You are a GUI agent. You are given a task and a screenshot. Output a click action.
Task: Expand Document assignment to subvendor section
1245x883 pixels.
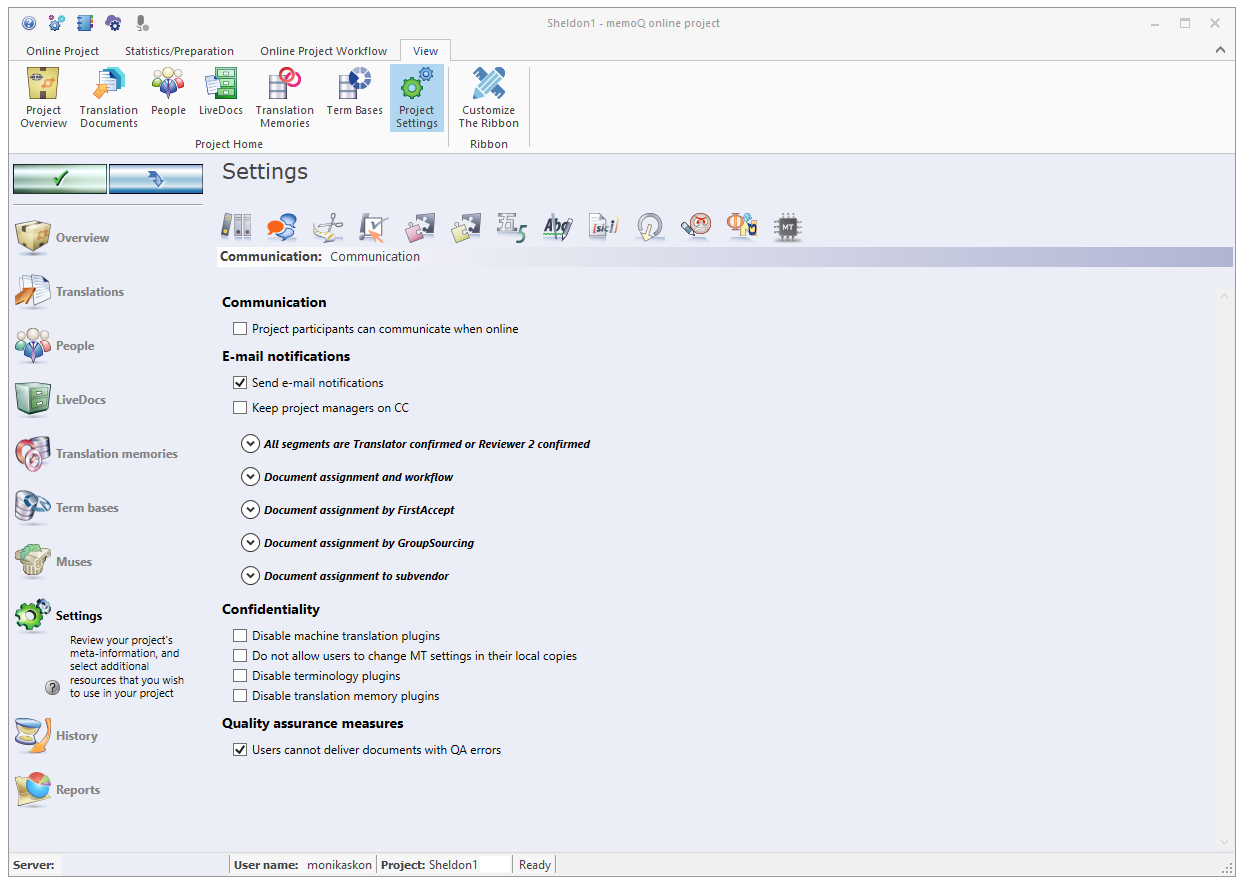point(250,575)
